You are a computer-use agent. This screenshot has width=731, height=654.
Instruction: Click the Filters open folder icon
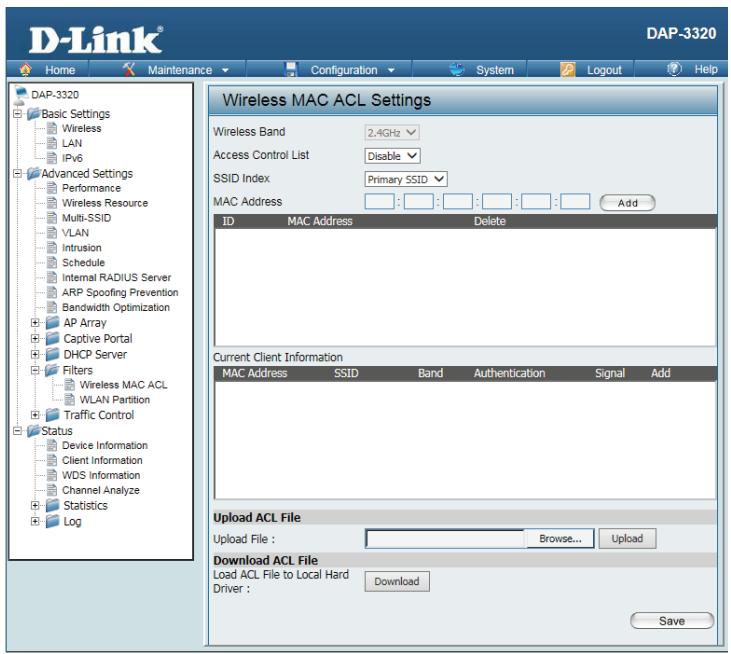coord(52,370)
